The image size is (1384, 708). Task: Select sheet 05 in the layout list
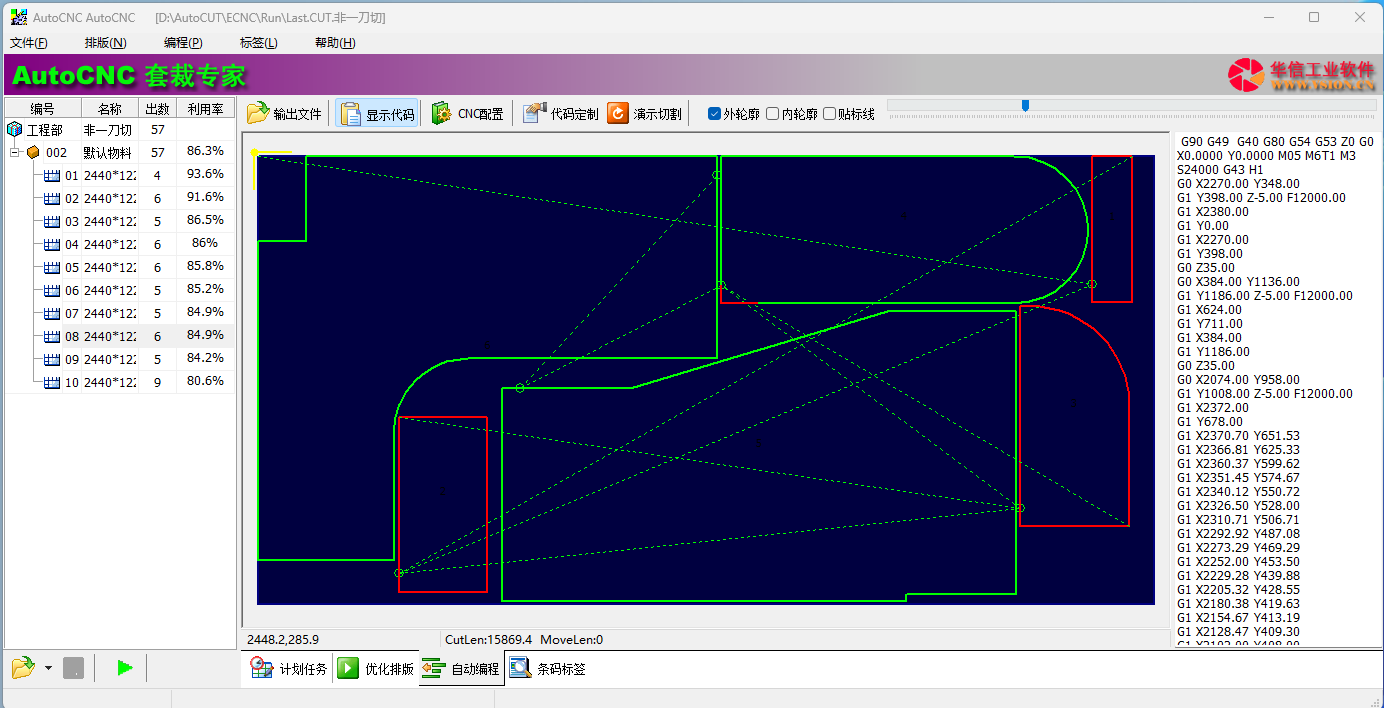click(x=71, y=267)
